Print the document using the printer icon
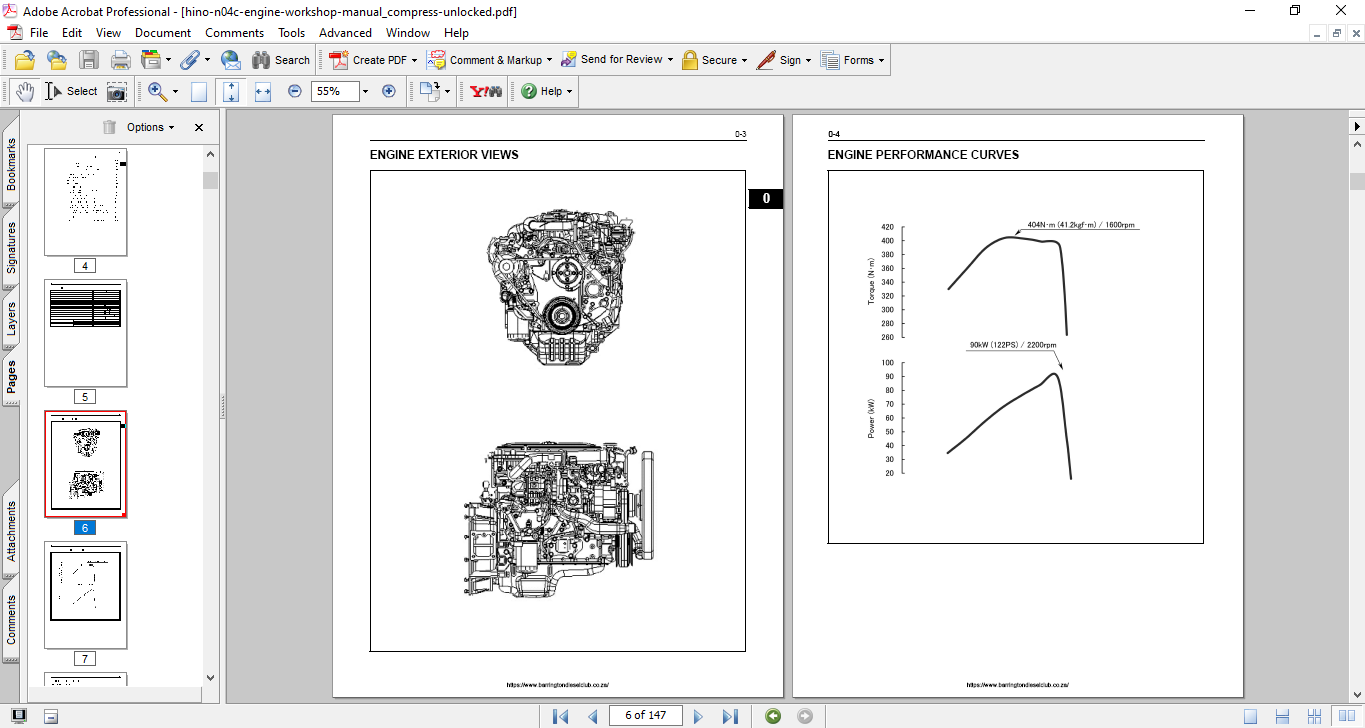The width and height of the screenshot is (1365, 728). (x=120, y=60)
